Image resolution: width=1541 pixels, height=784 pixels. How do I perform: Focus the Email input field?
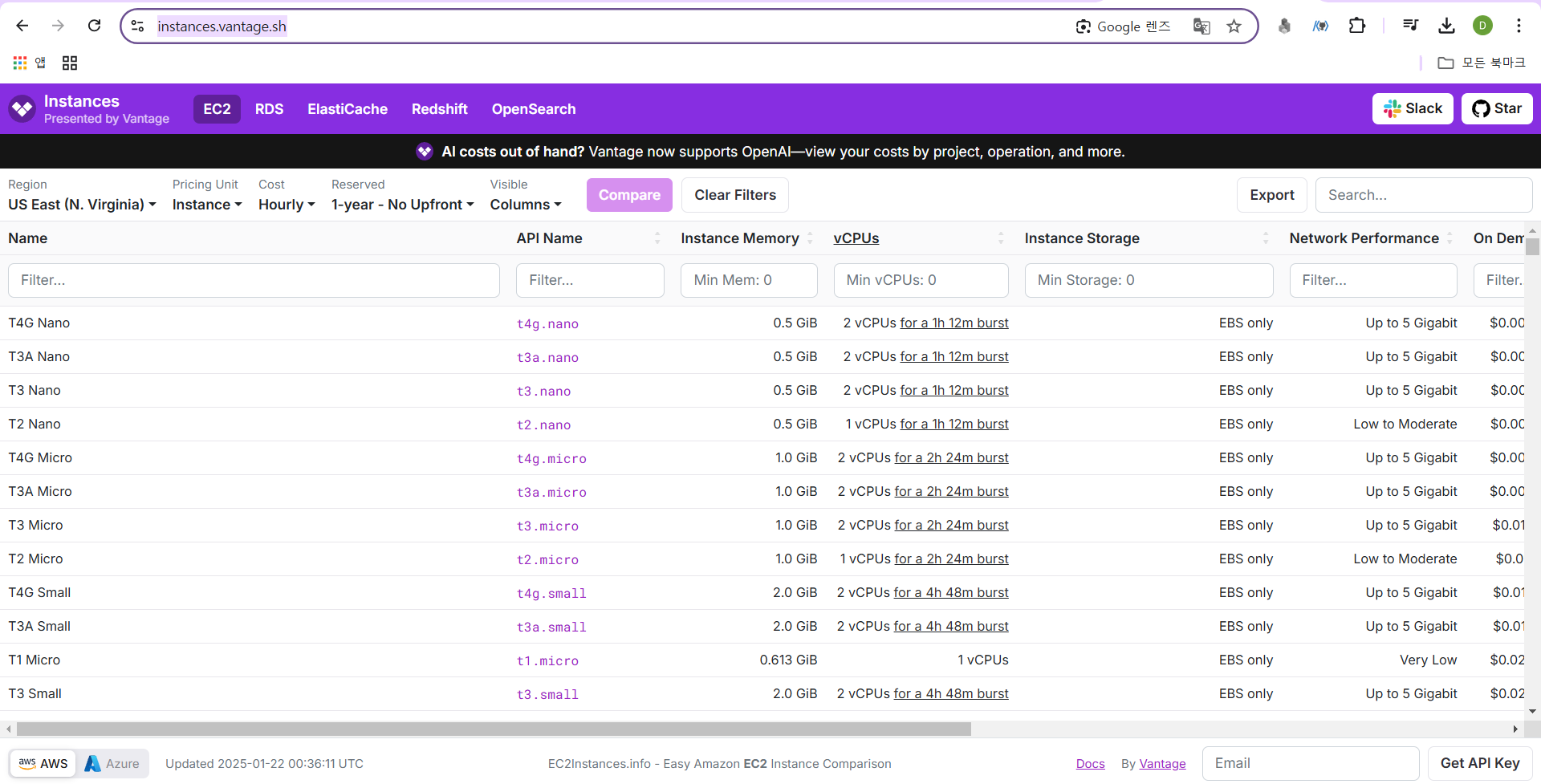[1311, 763]
